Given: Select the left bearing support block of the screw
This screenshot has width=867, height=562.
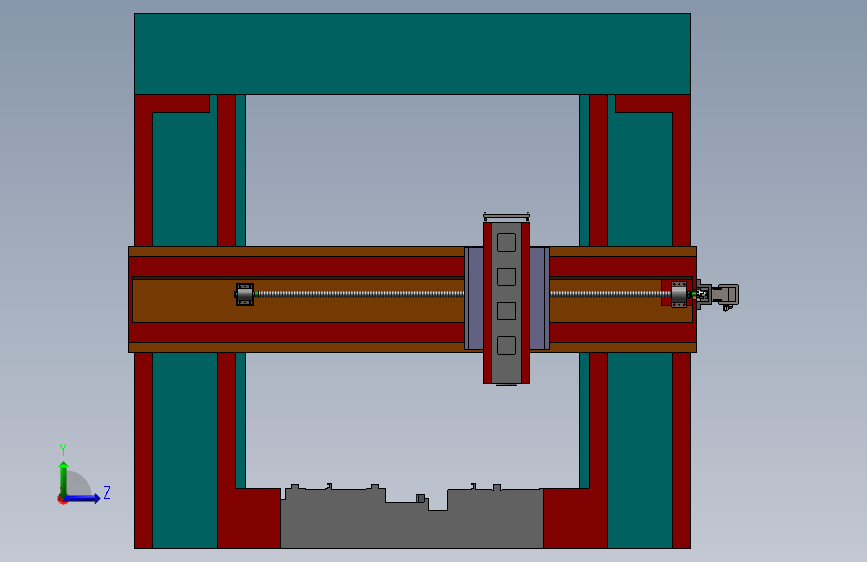Looking at the screenshot, I should click(244, 294).
